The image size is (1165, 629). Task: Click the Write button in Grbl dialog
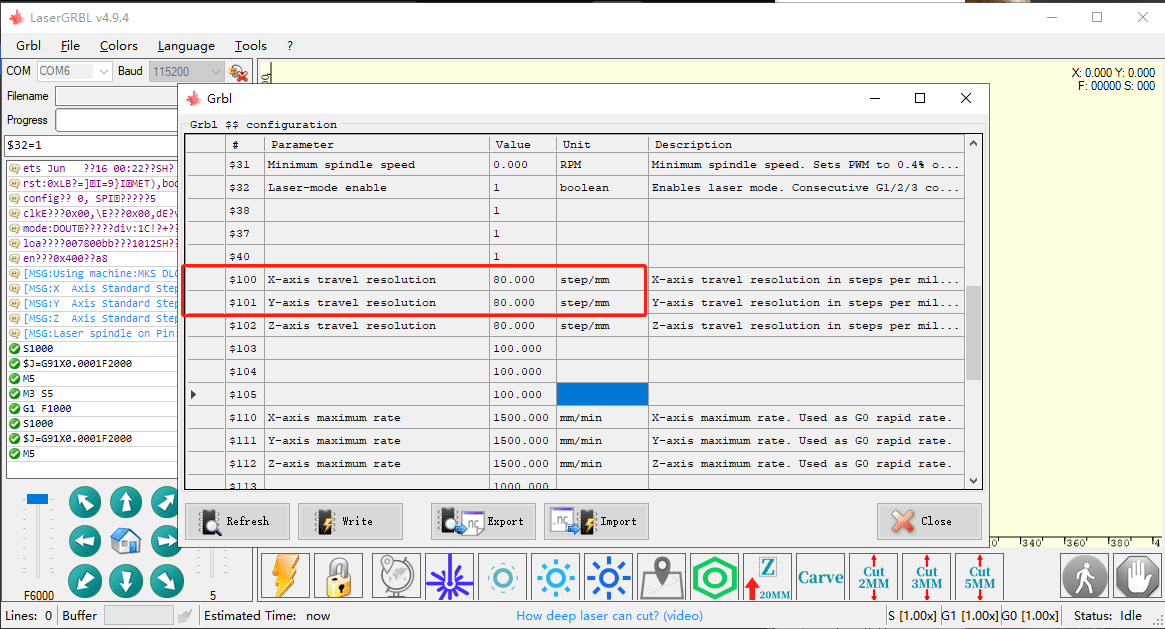pos(350,521)
